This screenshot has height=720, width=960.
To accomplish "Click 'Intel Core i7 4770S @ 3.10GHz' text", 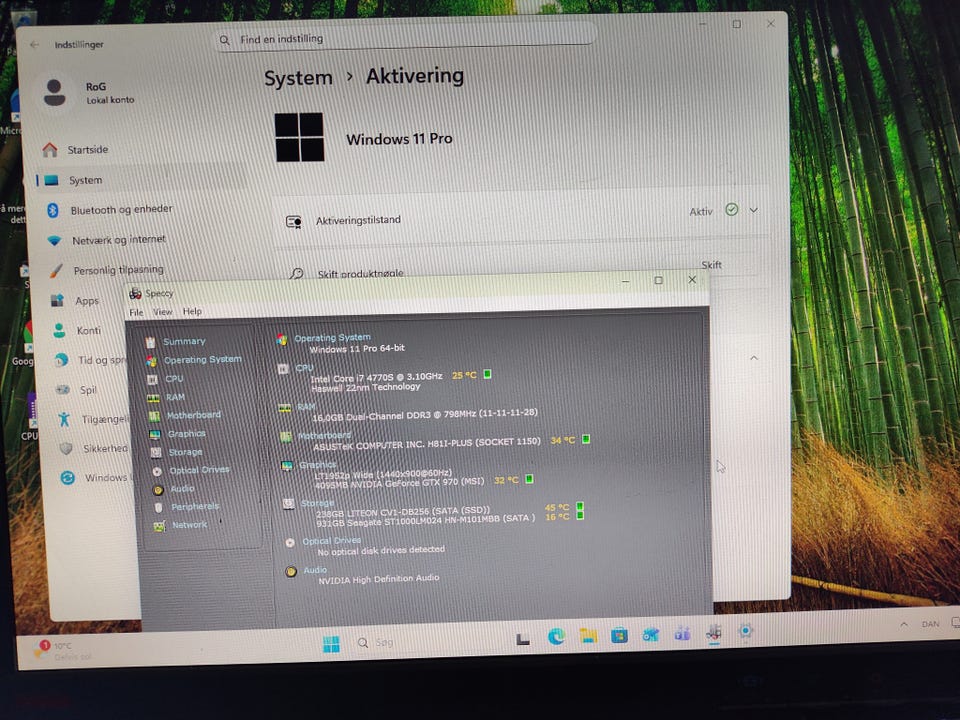I will coord(376,377).
